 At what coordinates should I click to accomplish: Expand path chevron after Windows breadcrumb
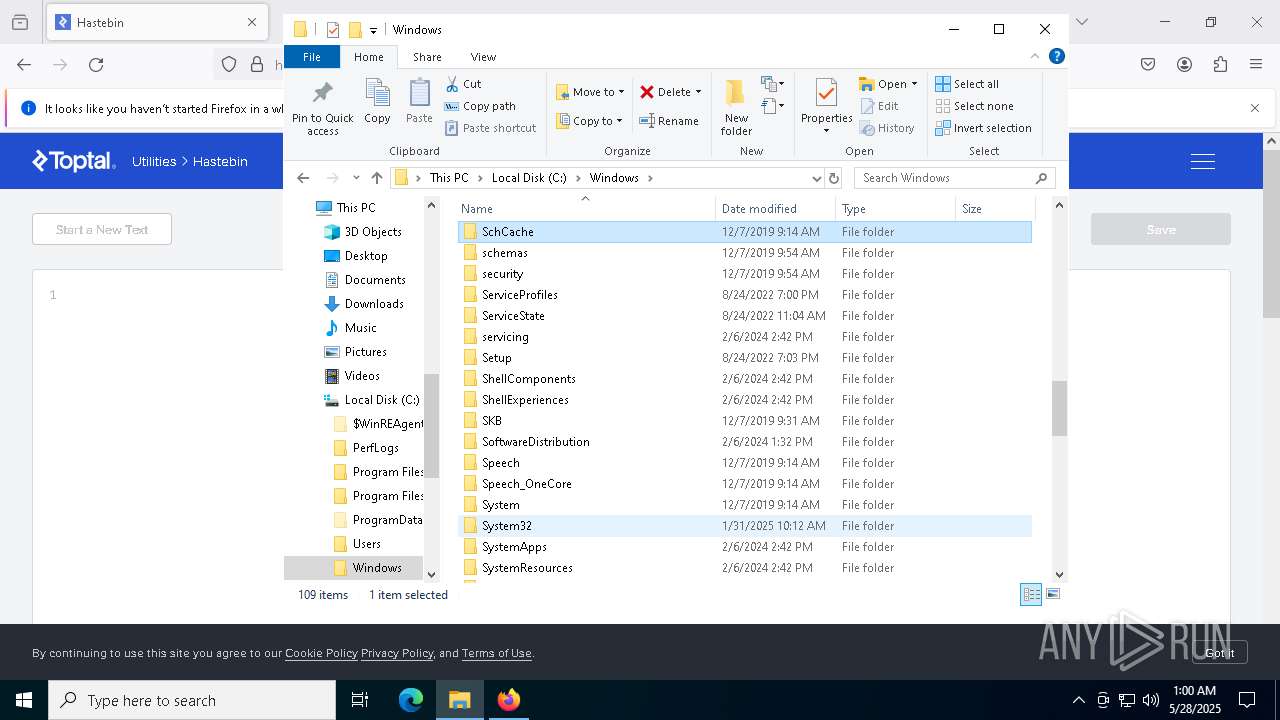(650, 178)
